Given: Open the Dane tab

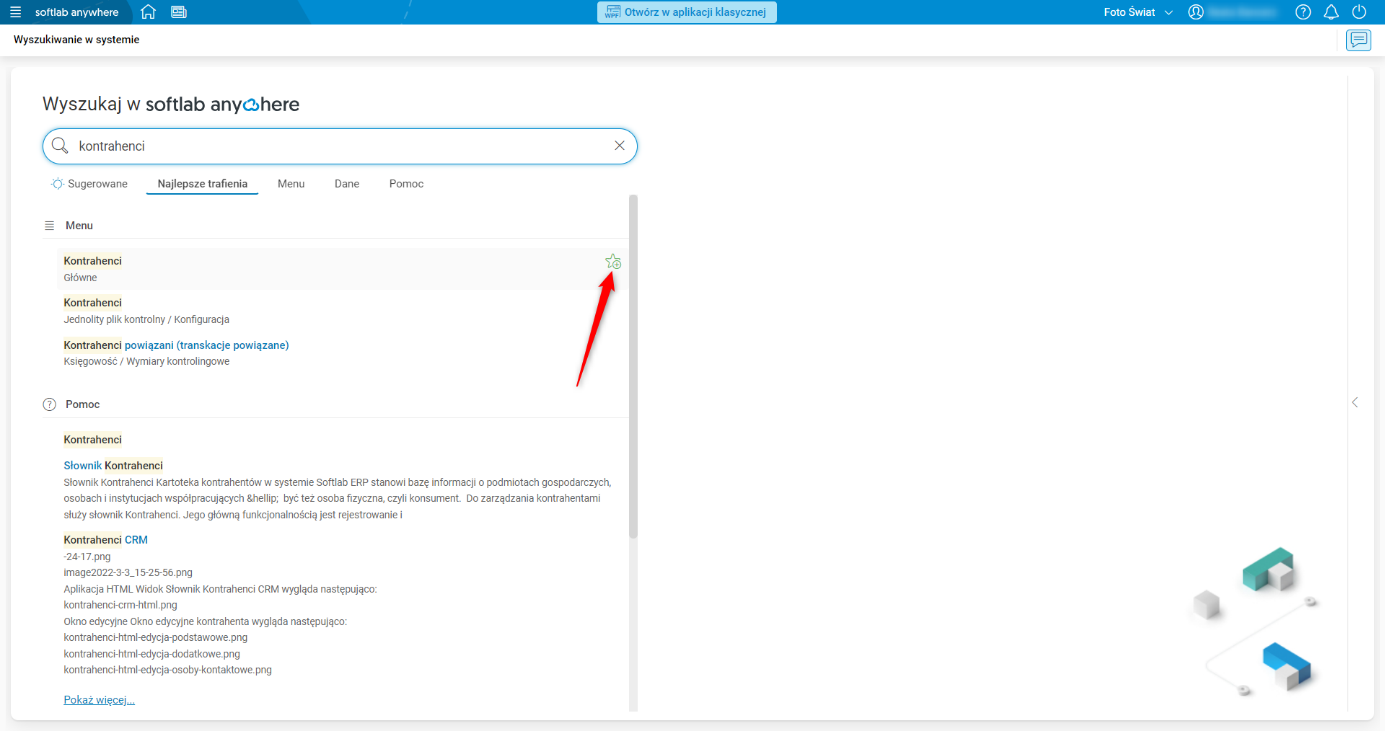Looking at the screenshot, I should [x=347, y=184].
